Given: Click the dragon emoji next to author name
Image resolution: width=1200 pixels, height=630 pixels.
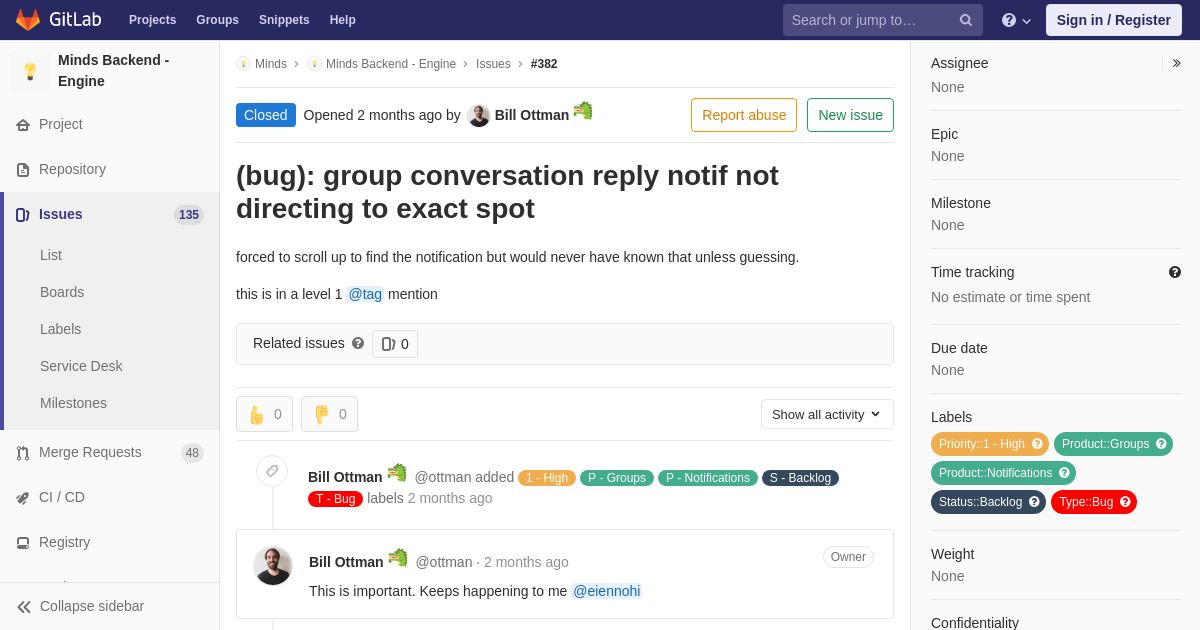Looking at the screenshot, I should [x=583, y=111].
